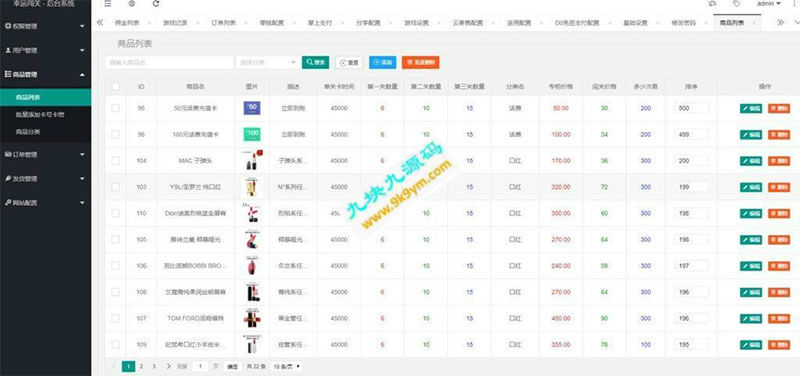Check the checkbox for ID 106 row

[115, 266]
